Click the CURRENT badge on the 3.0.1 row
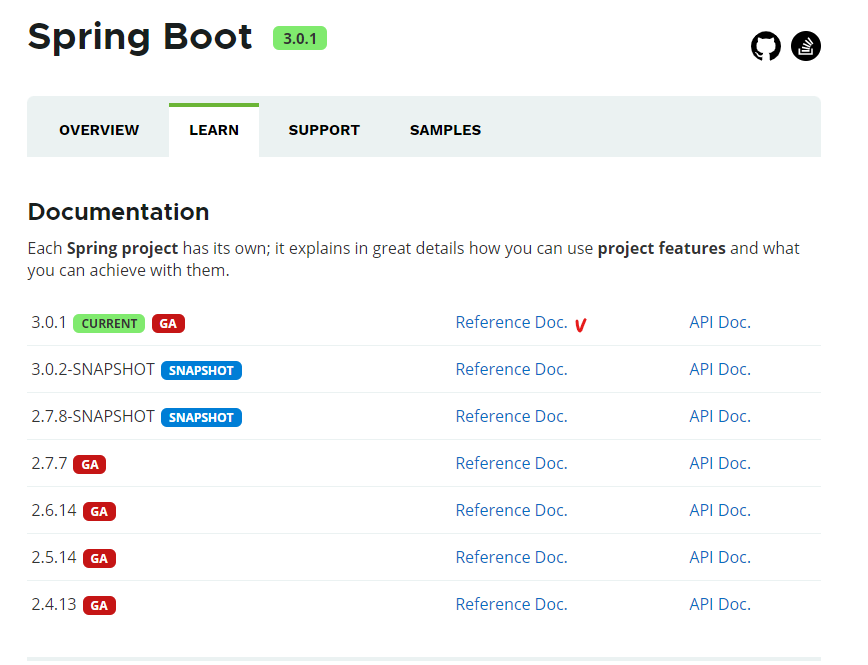The height and width of the screenshot is (665, 868). tap(109, 323)
